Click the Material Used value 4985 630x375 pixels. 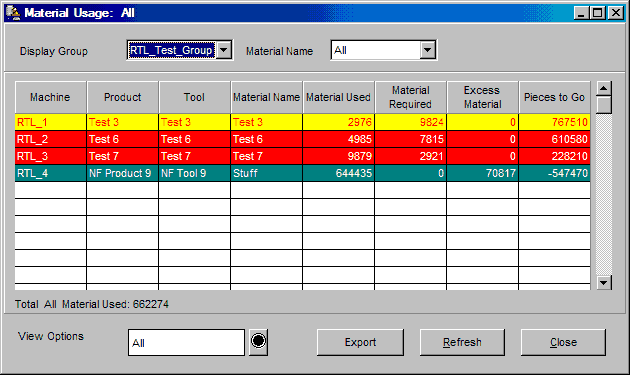[338, 139]
